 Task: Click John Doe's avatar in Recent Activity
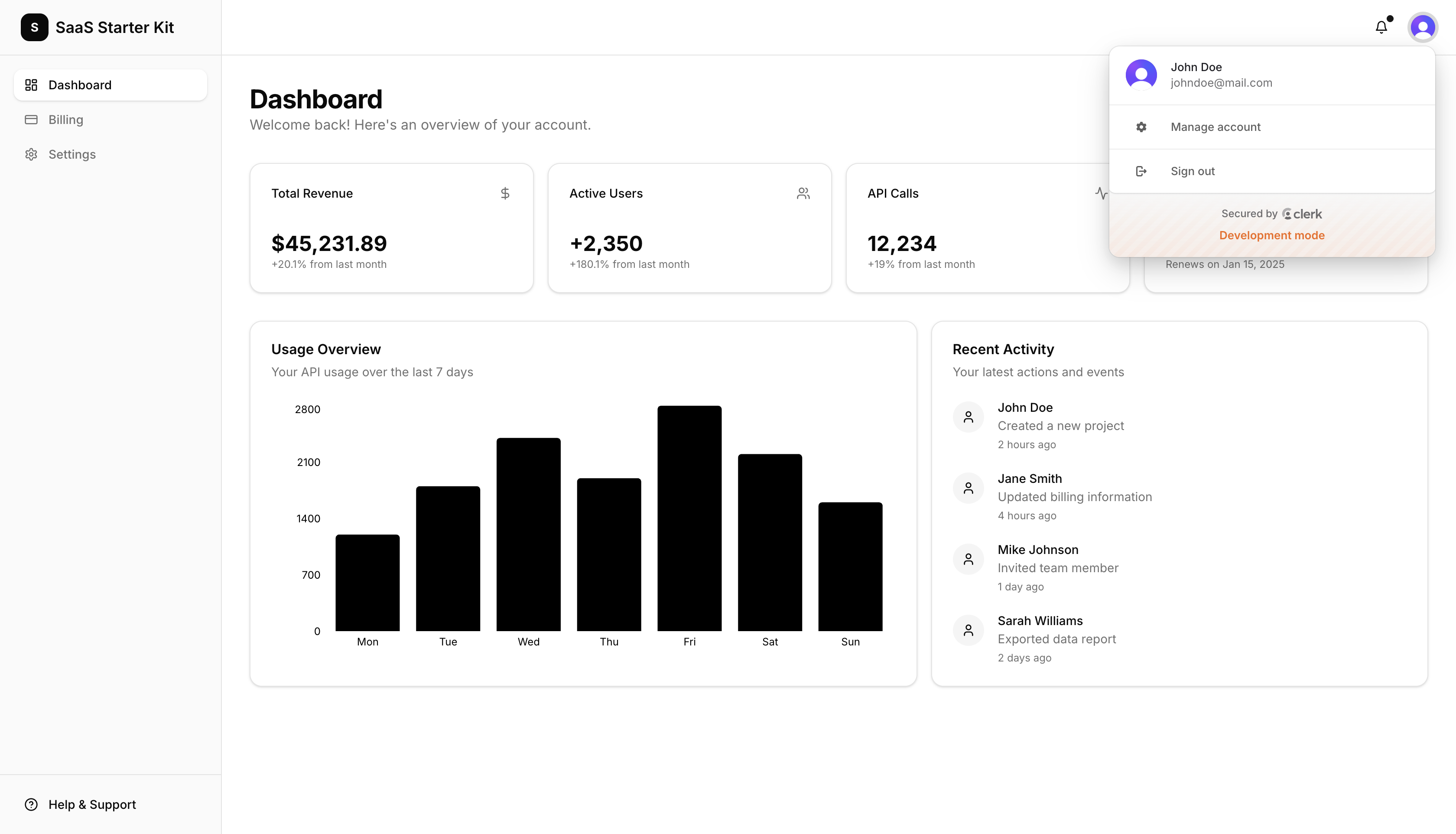(x=968, y=417)
